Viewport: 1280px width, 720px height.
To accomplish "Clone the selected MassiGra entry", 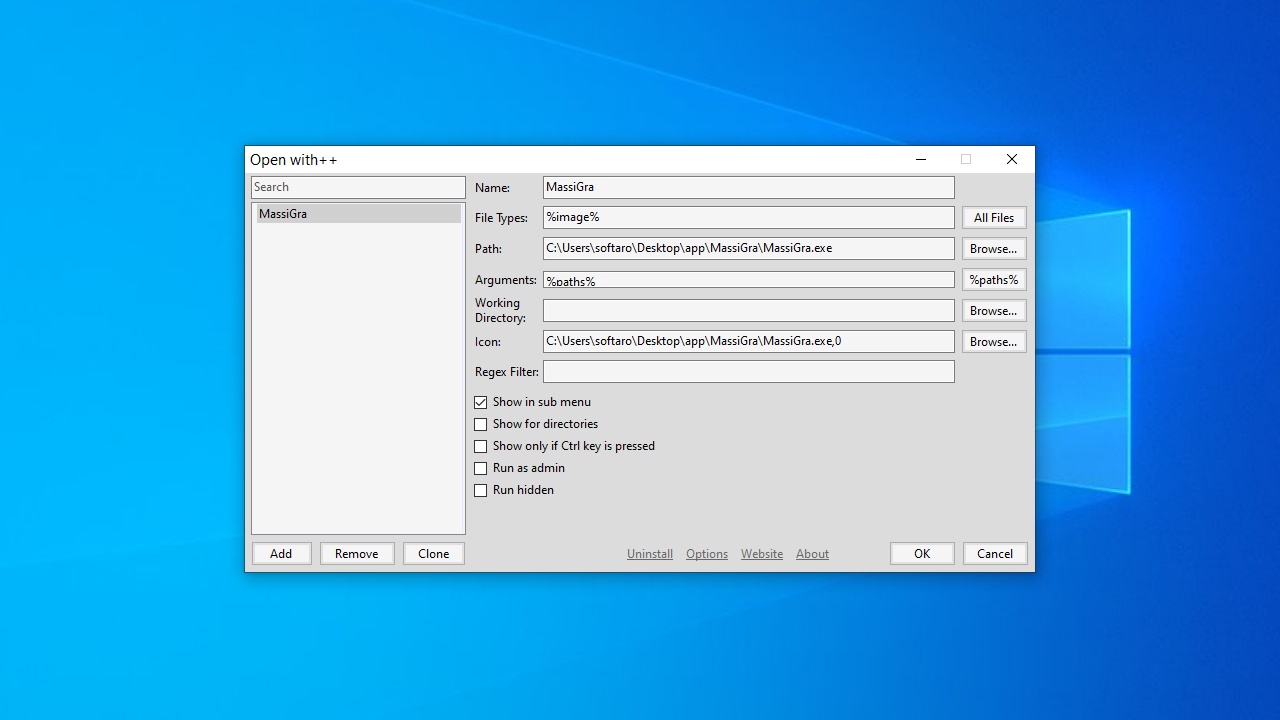I will tap(434, 553).
